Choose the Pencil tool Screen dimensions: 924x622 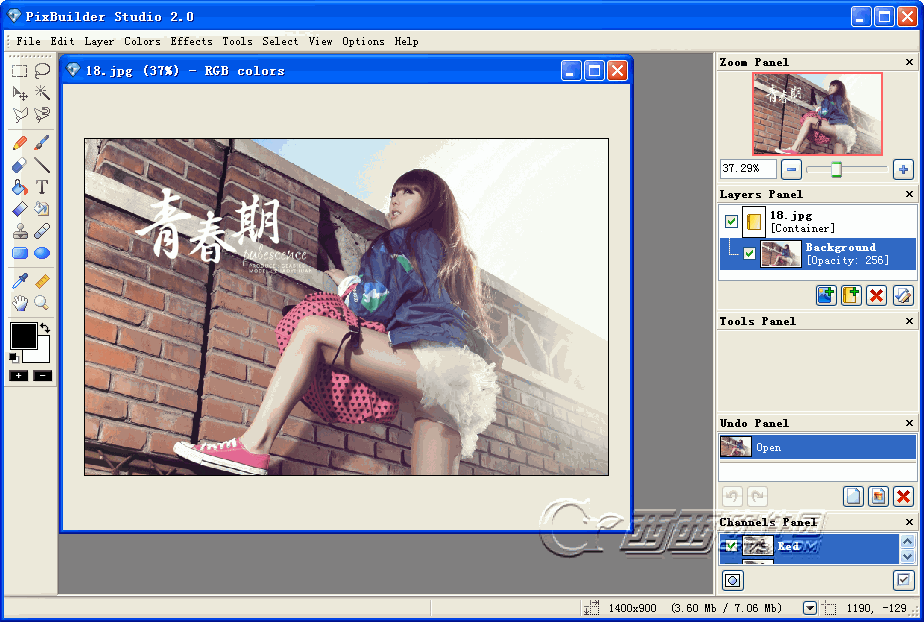[x=19, y=143]
